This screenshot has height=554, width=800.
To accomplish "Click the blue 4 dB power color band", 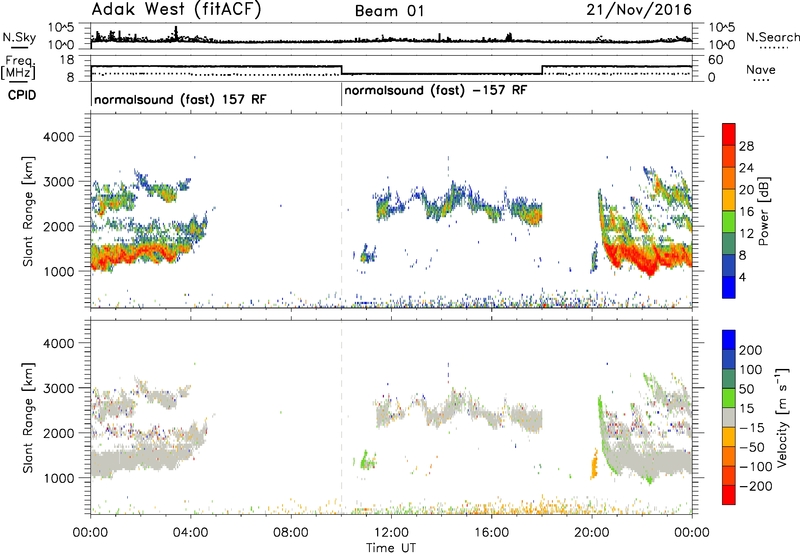I will click(729, 287).
